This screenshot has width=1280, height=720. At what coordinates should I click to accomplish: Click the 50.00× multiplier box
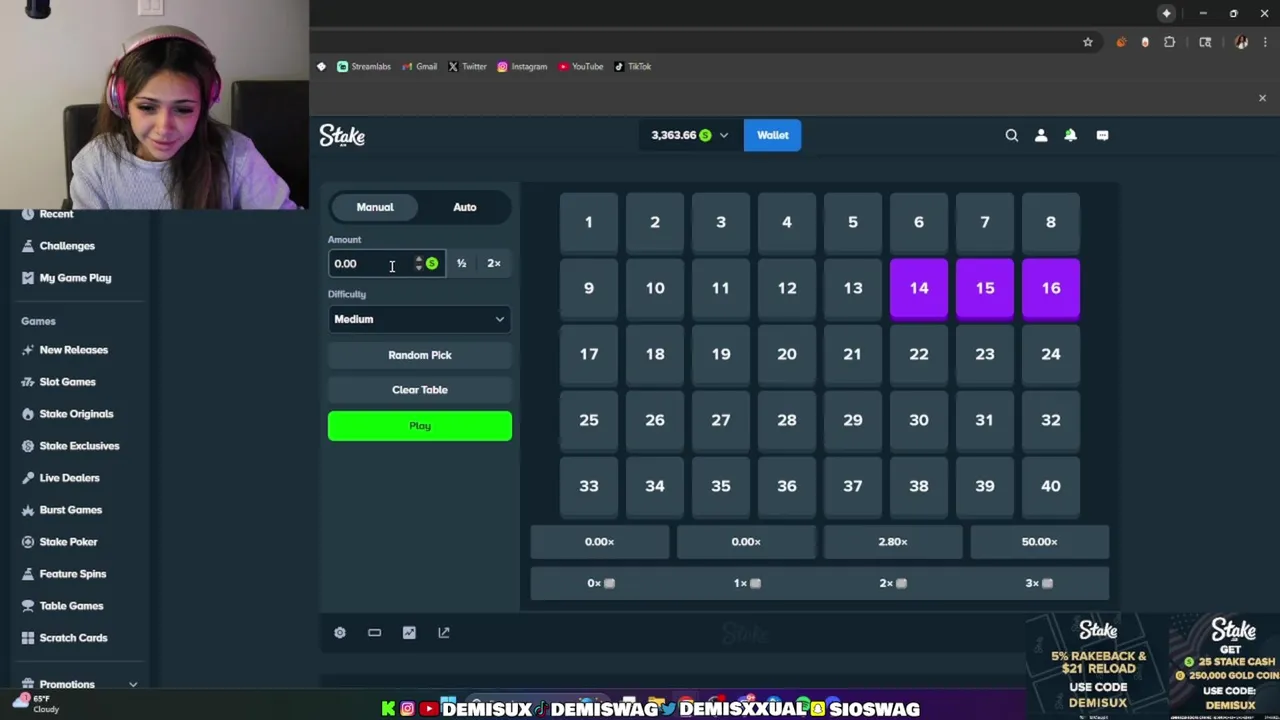point(1039,542)
